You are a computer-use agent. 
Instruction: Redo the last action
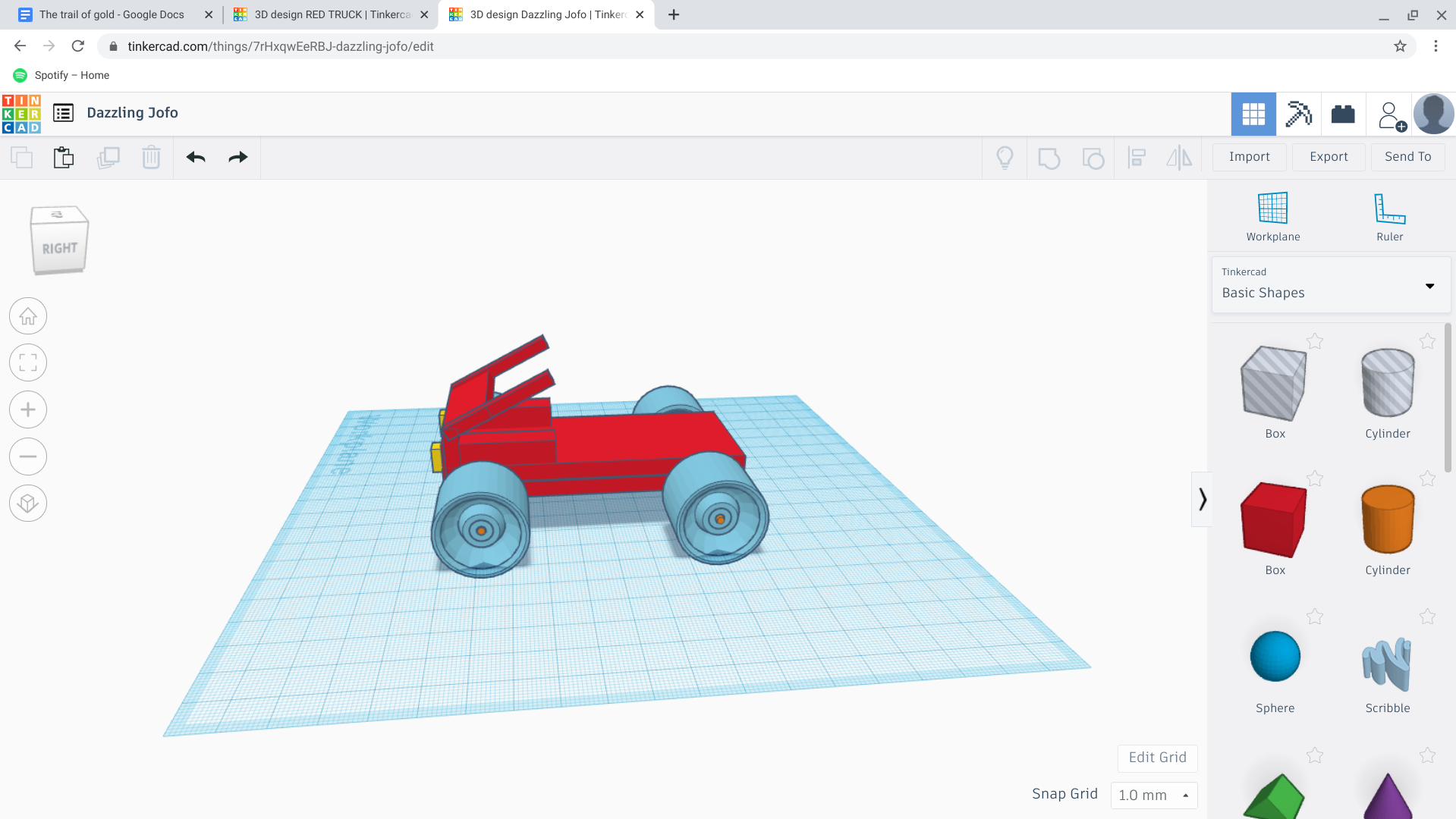click(x=238, y=158)
